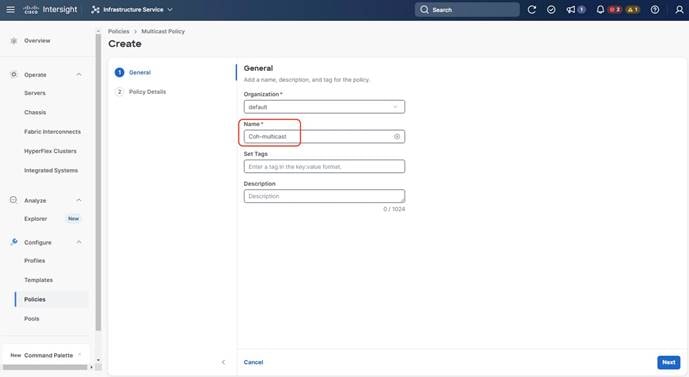The height and width of the screenshot is (377, 689).
Task: Click the Configure wrench icon
Action: 14,242
